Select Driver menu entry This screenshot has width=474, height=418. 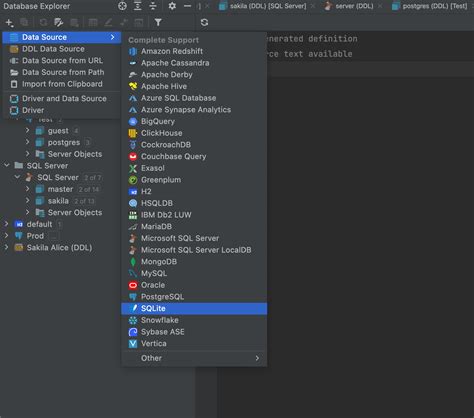click(61, 110)
